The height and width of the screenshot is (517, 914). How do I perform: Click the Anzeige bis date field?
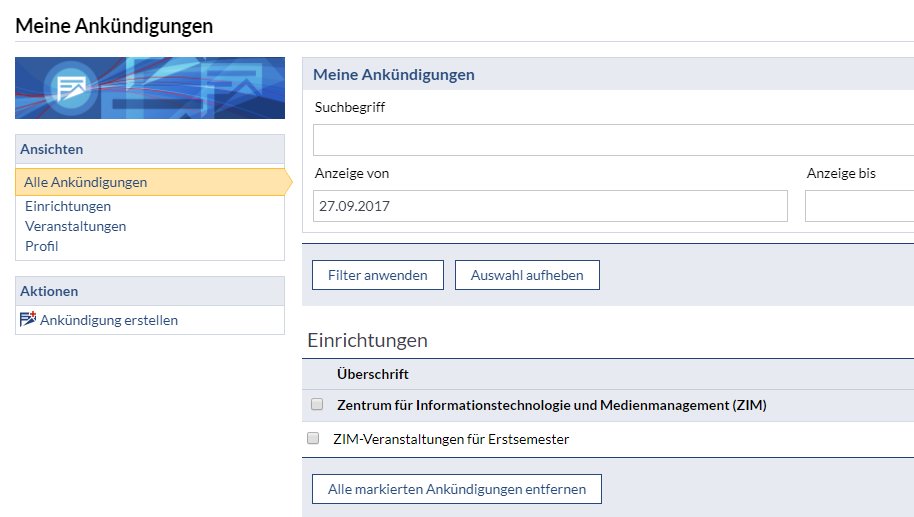859,206
